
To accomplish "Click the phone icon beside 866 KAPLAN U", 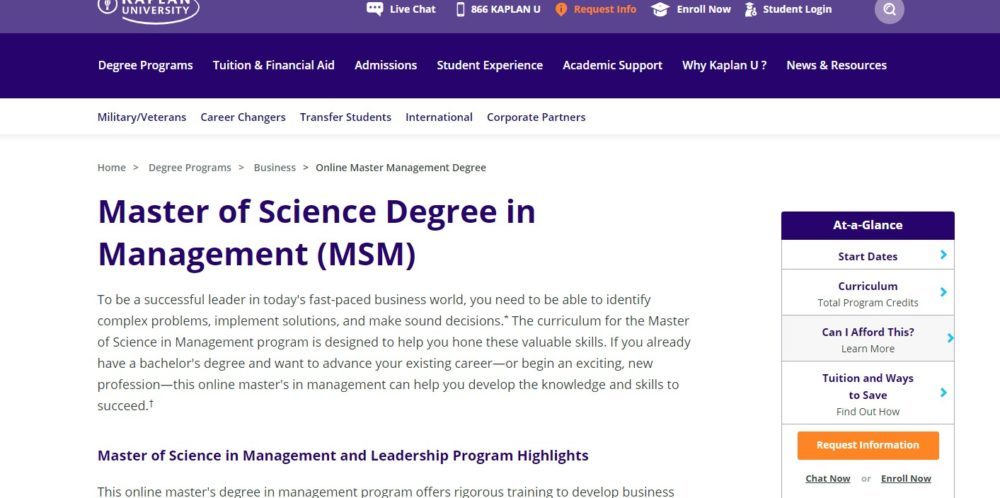I will [460, 9].
